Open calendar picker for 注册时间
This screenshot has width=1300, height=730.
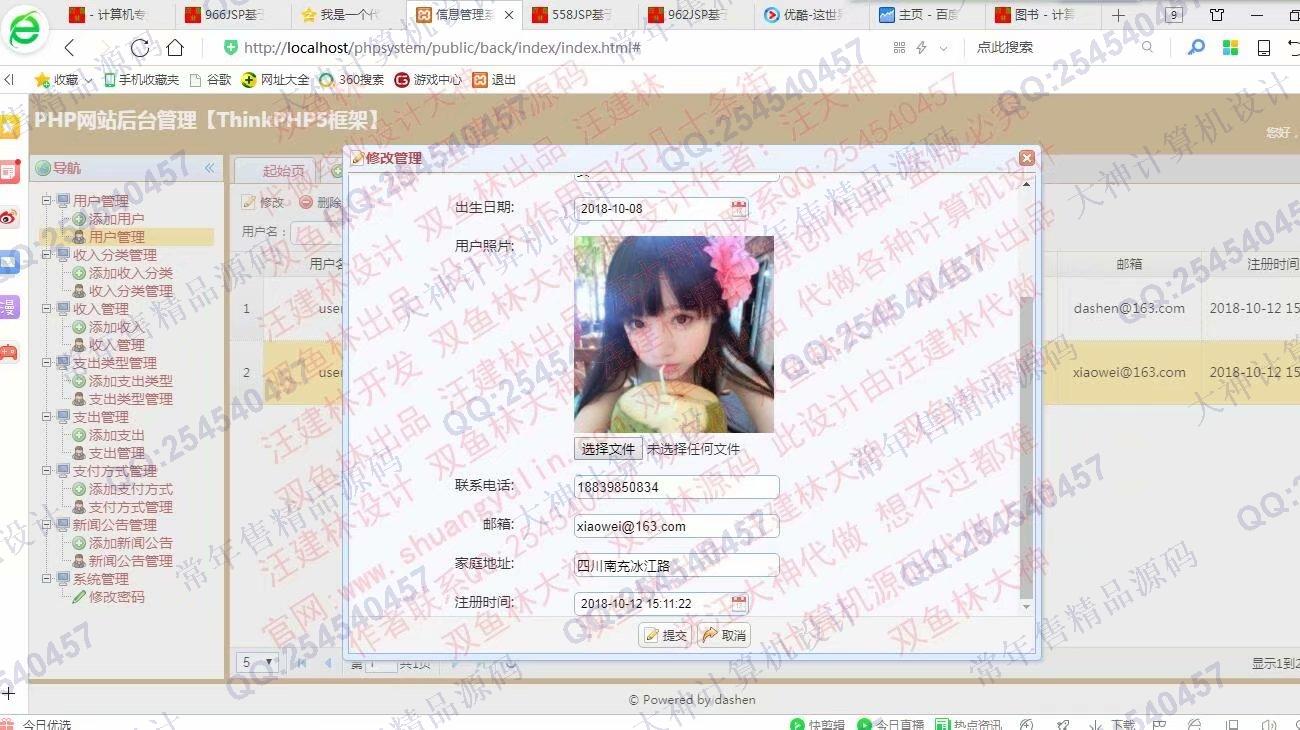[x=739, y=603]
